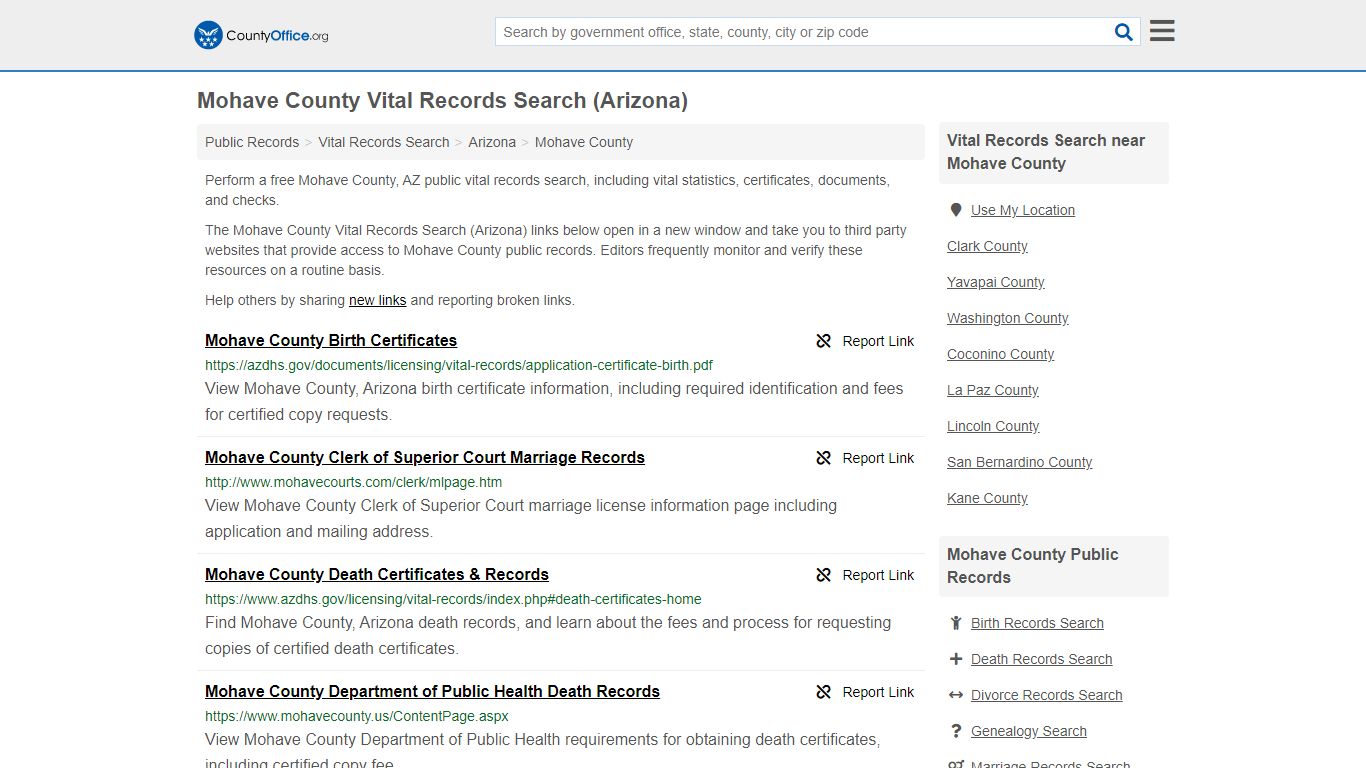Open Clerk of Superior Court Marriage Records
Image resolution: width=1366 pixels, height=768 pixels.
425,457
